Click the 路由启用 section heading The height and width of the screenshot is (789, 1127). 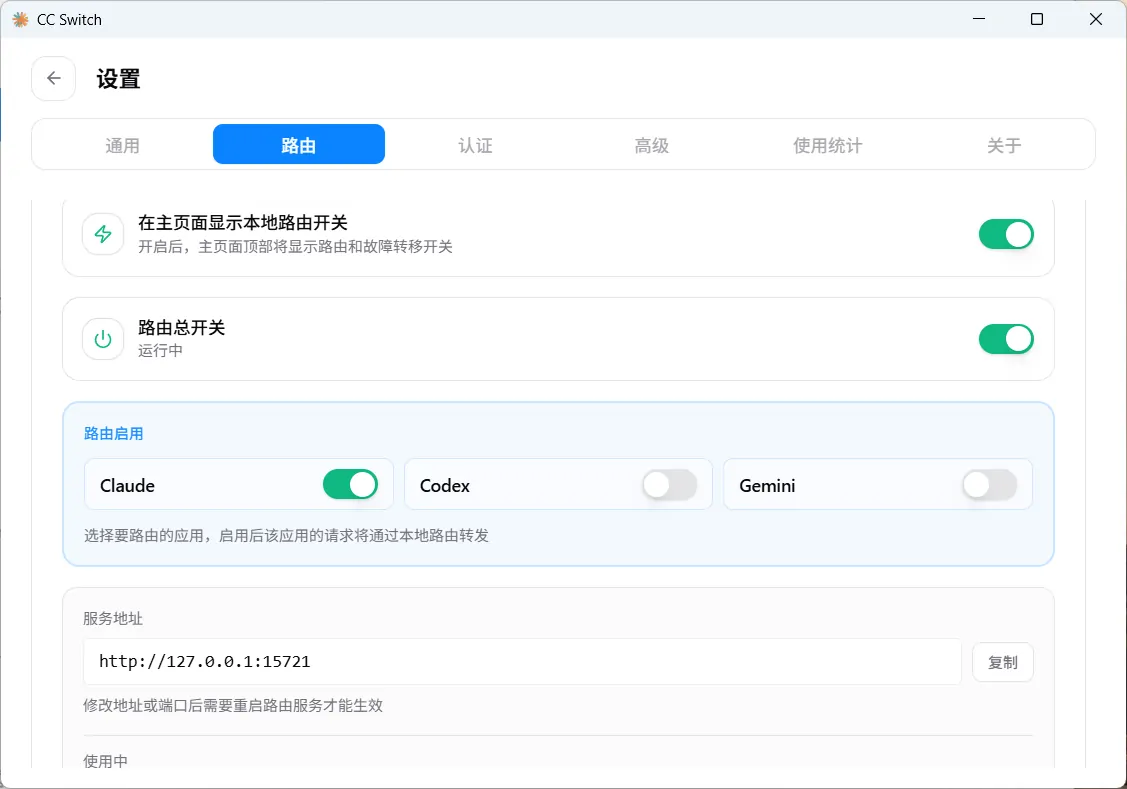click(114, 433)
